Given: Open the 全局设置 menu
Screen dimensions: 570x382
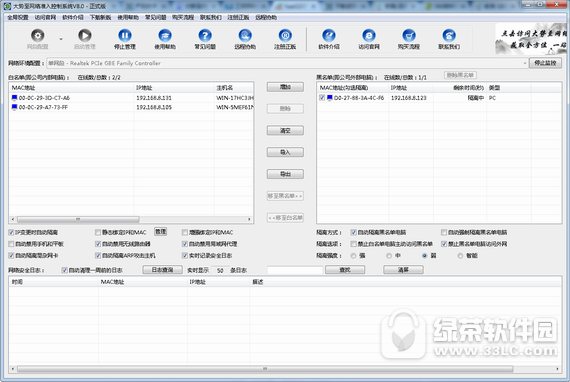Looking at the screenshot, I should point(18,17).
